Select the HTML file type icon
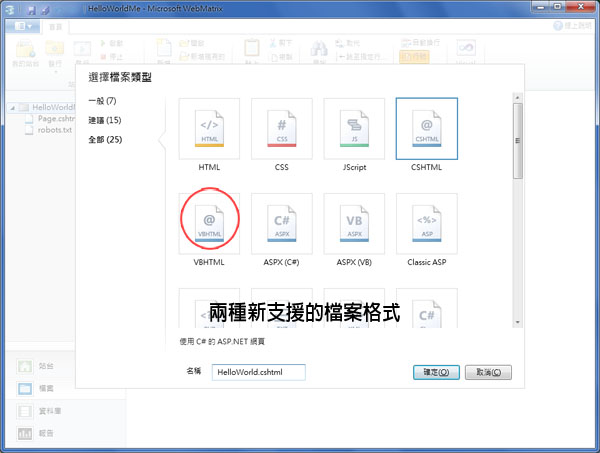This screenshot has height=453, width=600. 209,129
